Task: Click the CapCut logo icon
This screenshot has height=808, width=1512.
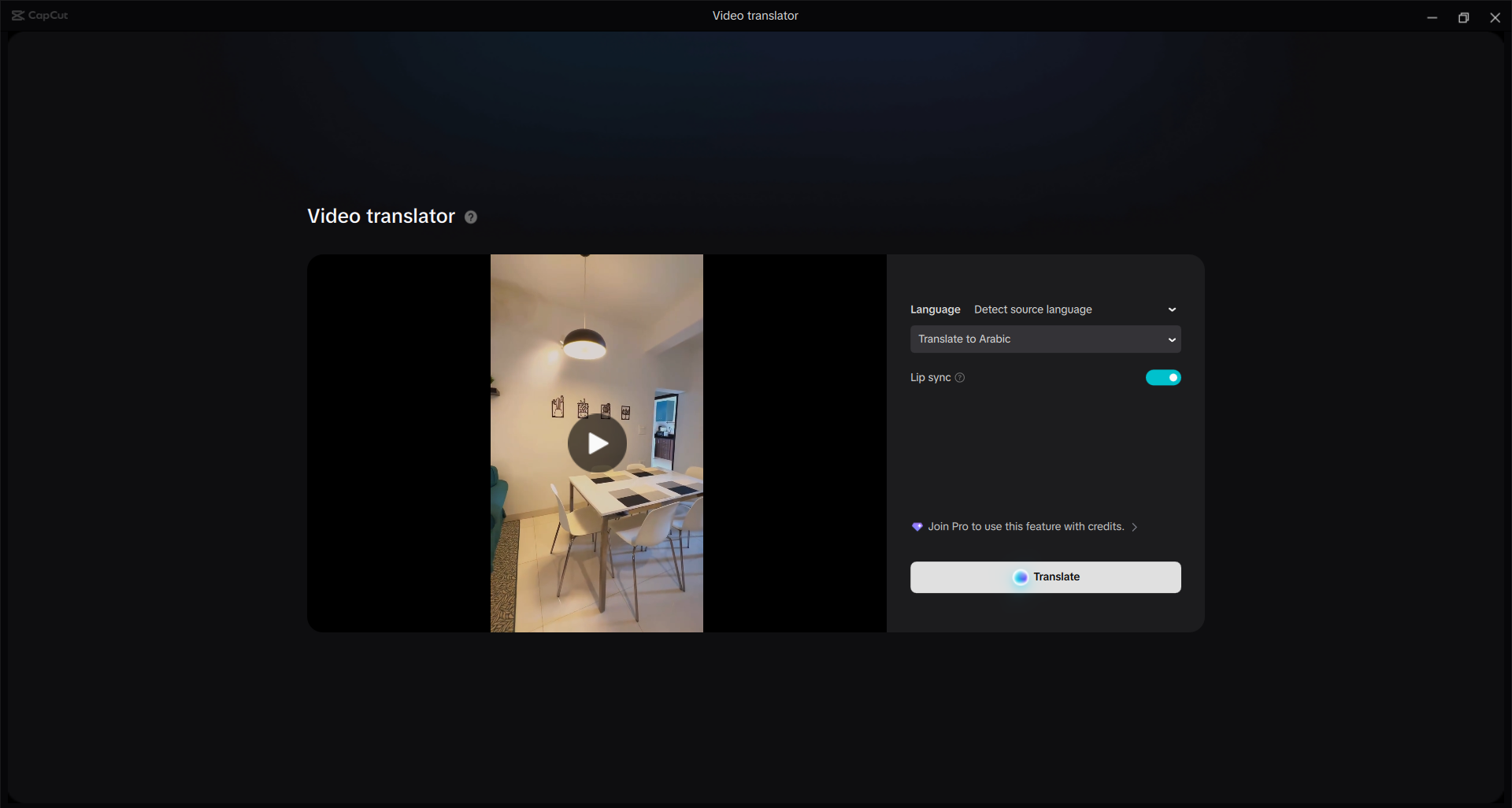Action: click(19, 15)
